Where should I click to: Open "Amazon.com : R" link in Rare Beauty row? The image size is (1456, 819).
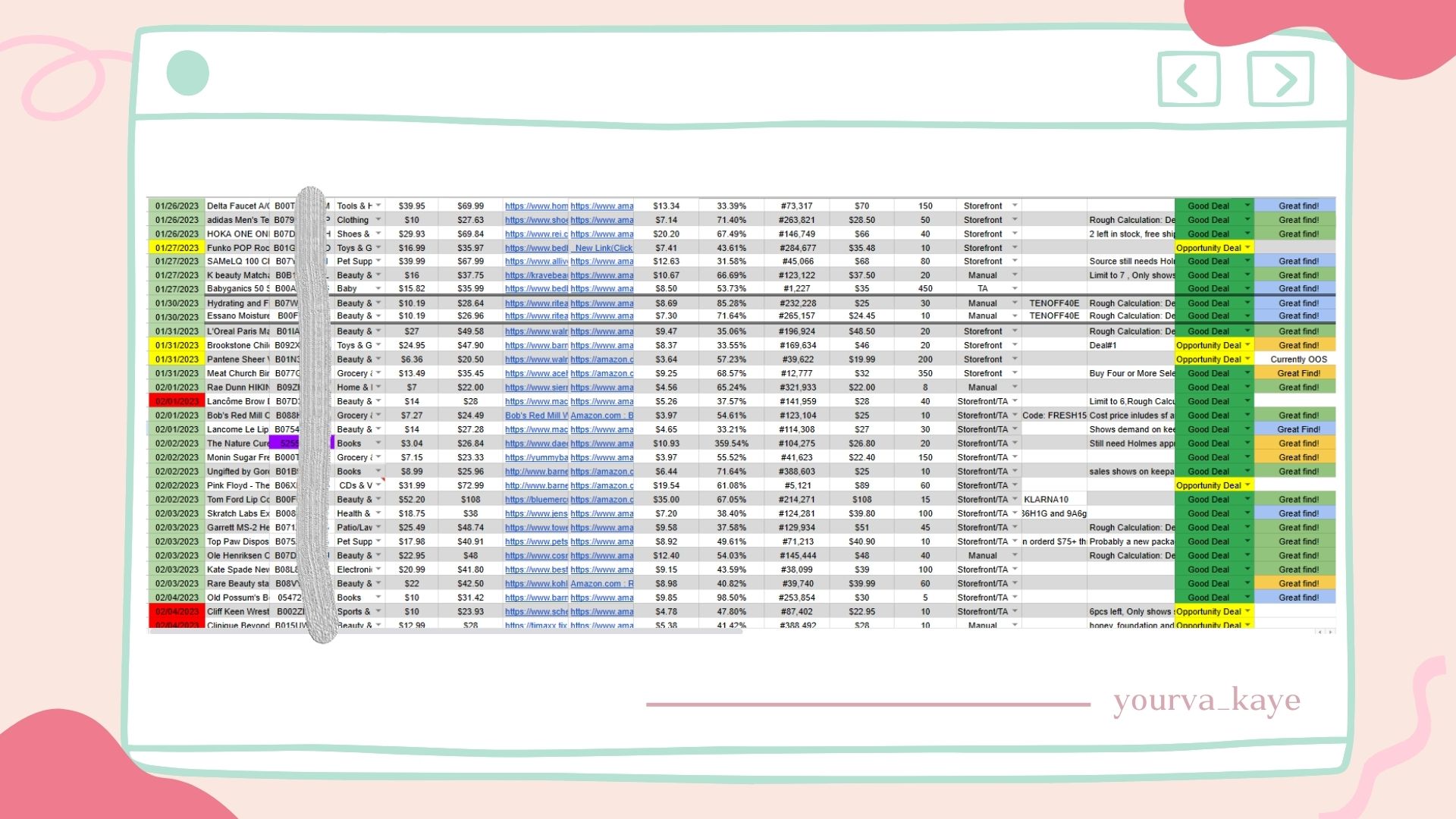point(602,584)
